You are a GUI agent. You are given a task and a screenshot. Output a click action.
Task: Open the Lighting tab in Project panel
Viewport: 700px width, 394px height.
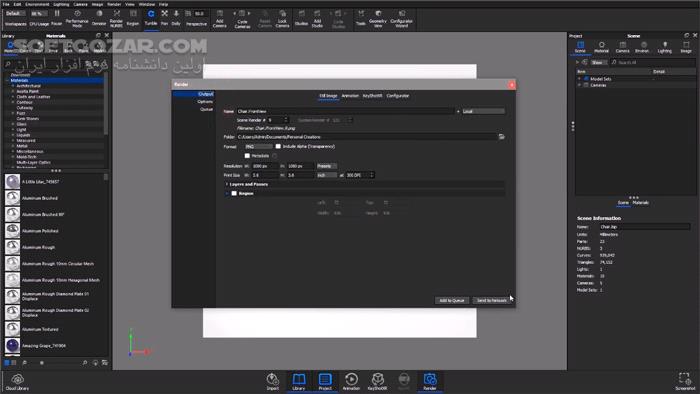[x=665, y=47]
